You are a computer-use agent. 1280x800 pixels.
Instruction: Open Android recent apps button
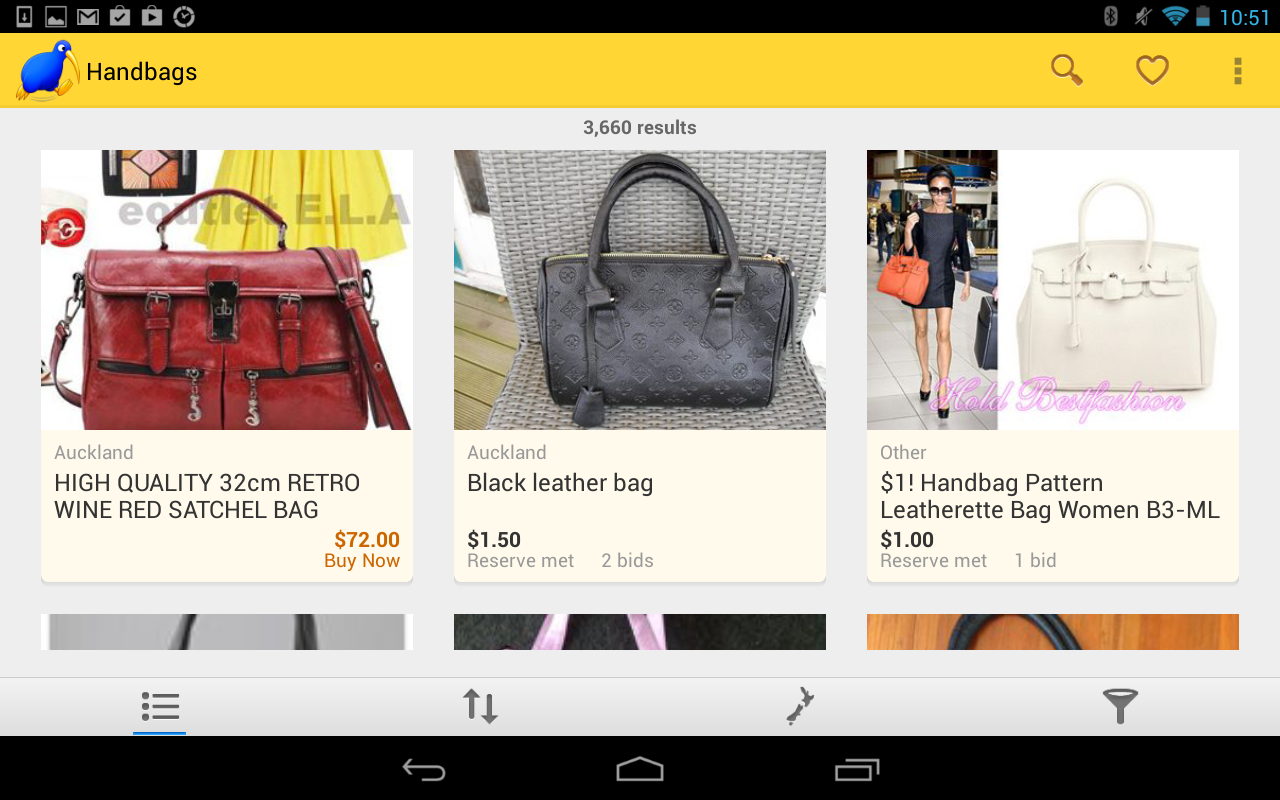857,769
